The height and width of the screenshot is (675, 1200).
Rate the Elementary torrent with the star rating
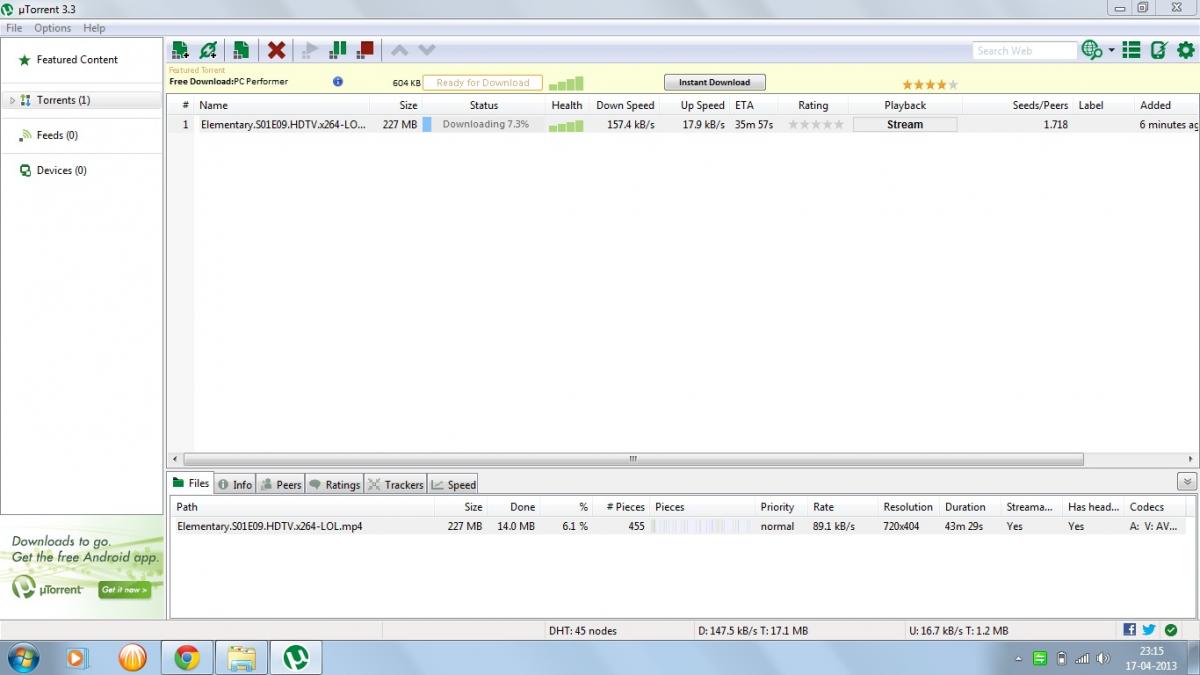816,125
